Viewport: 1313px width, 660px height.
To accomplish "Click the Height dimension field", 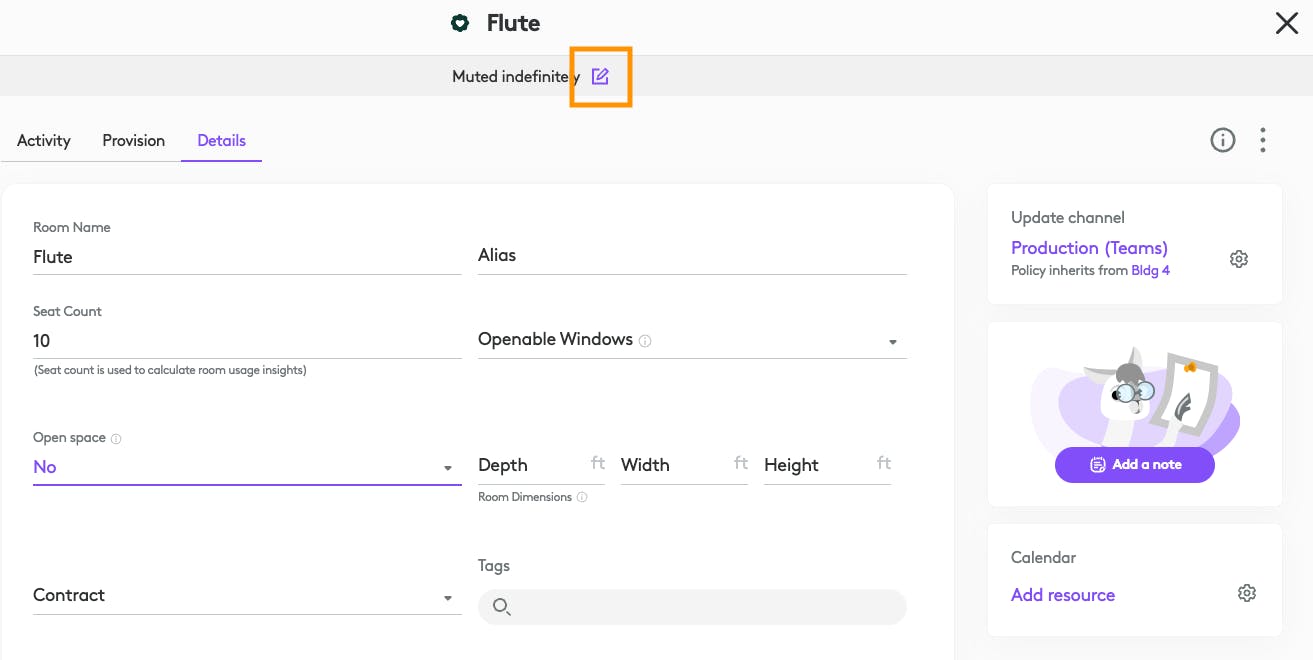I will tap(827, 465).
